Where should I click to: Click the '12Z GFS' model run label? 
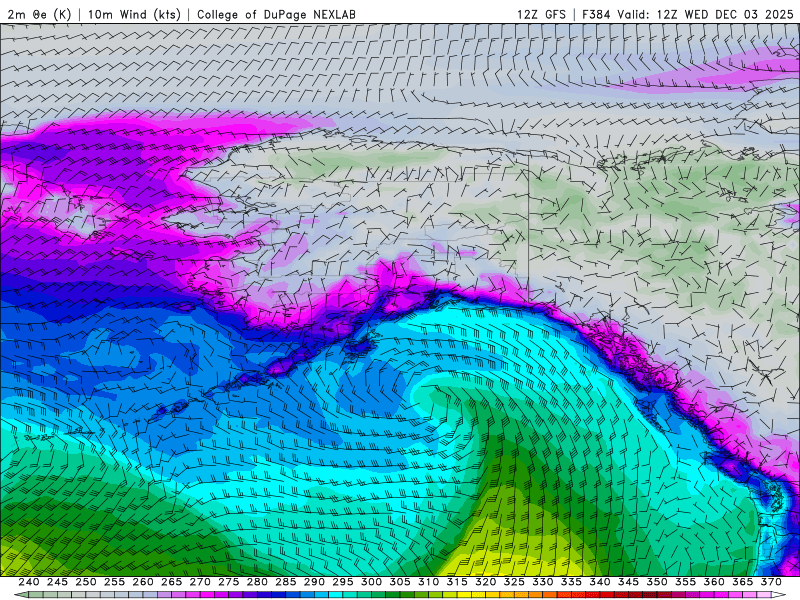[x=541, y=14]
